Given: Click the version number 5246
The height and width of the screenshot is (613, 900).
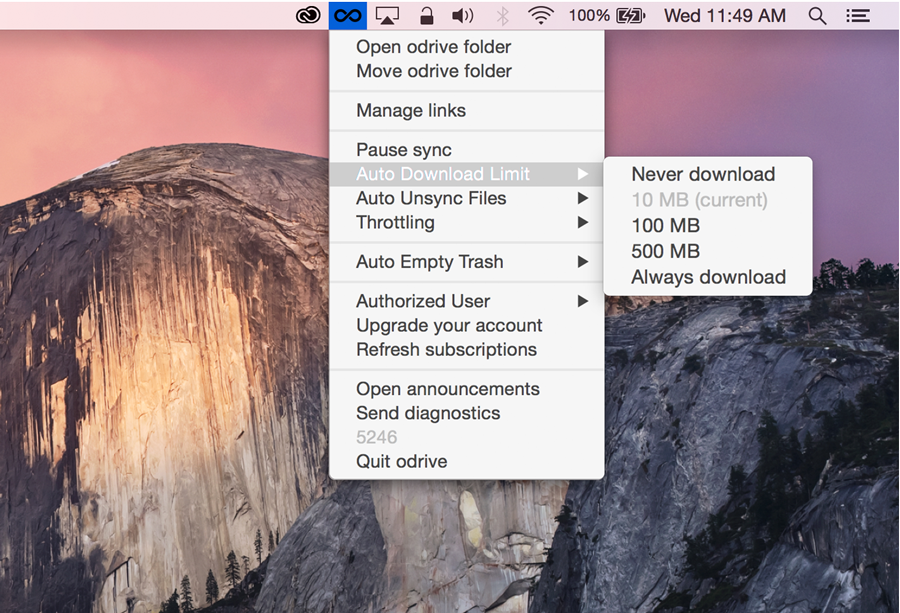Looking at the screenshot, I should click(377, 437).
